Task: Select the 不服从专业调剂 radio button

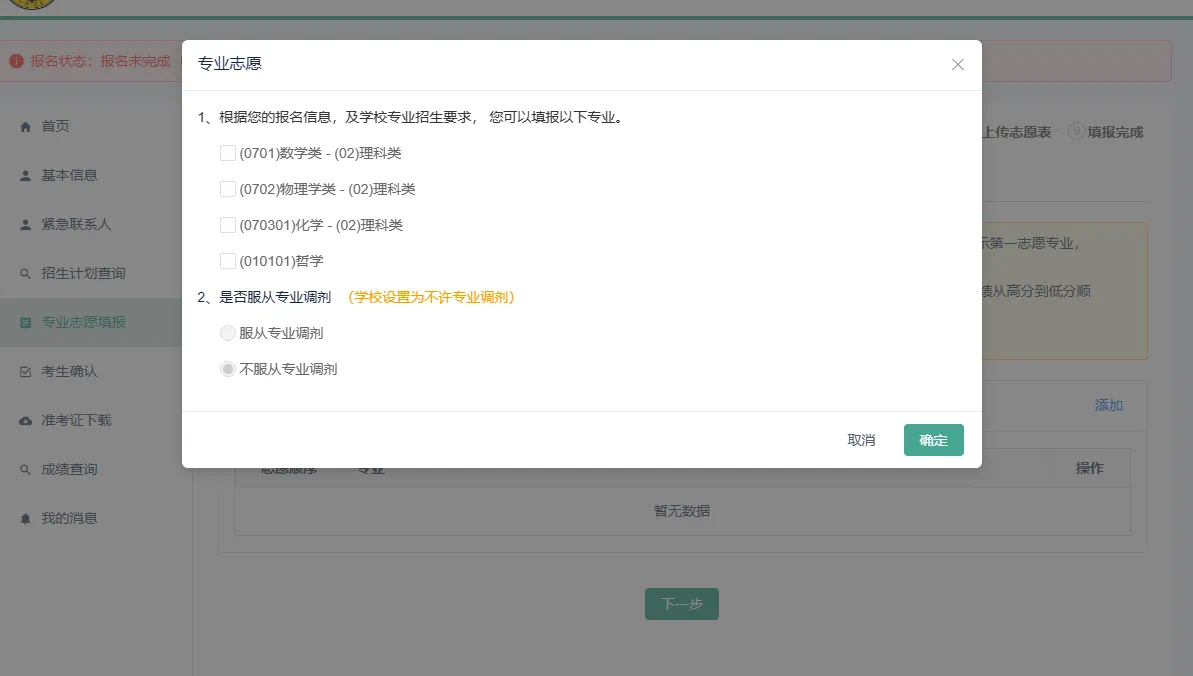Action: [x=227, y=368]
